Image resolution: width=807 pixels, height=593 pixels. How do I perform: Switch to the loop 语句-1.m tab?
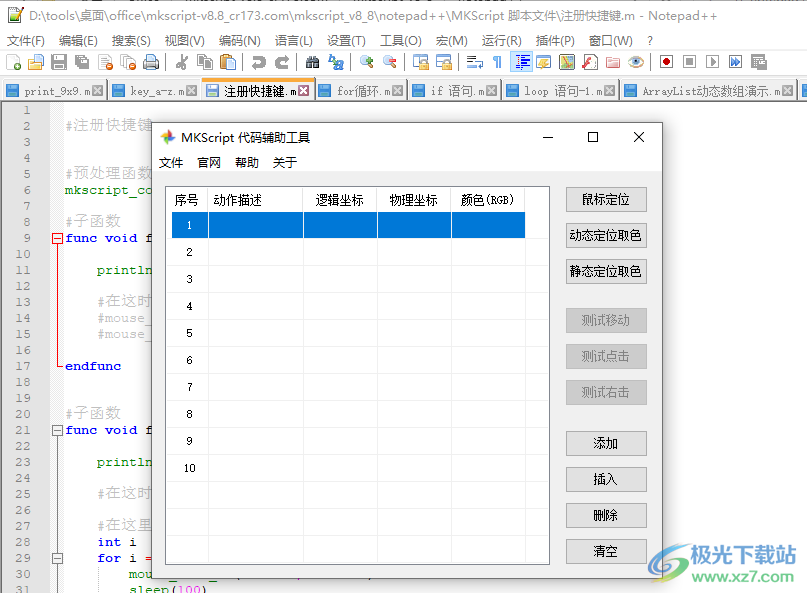(560, 91)
